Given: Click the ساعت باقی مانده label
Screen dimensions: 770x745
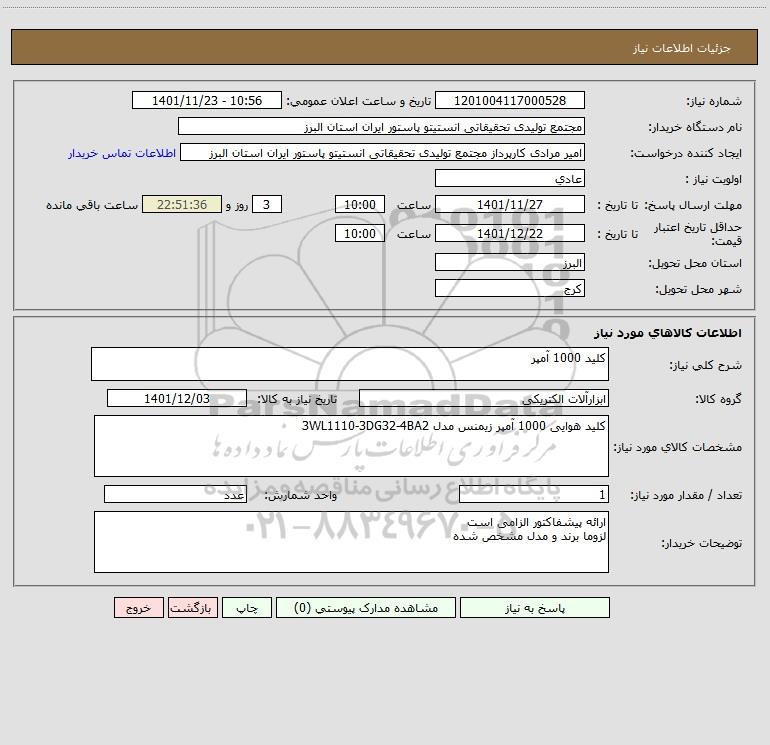Looking at the screenshot, I should click(x=92, y=205).
